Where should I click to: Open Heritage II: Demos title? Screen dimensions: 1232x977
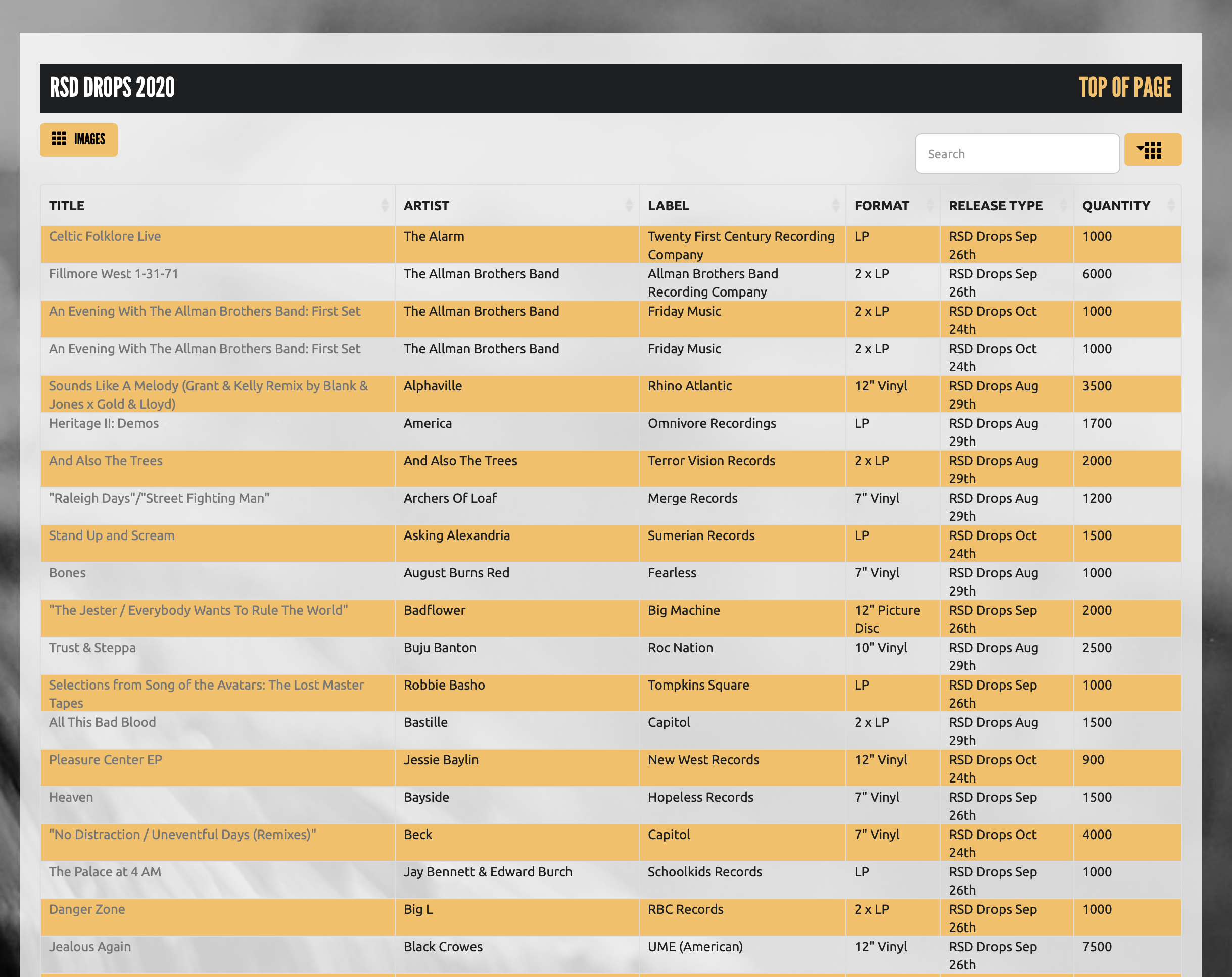[x=104, y=423]
